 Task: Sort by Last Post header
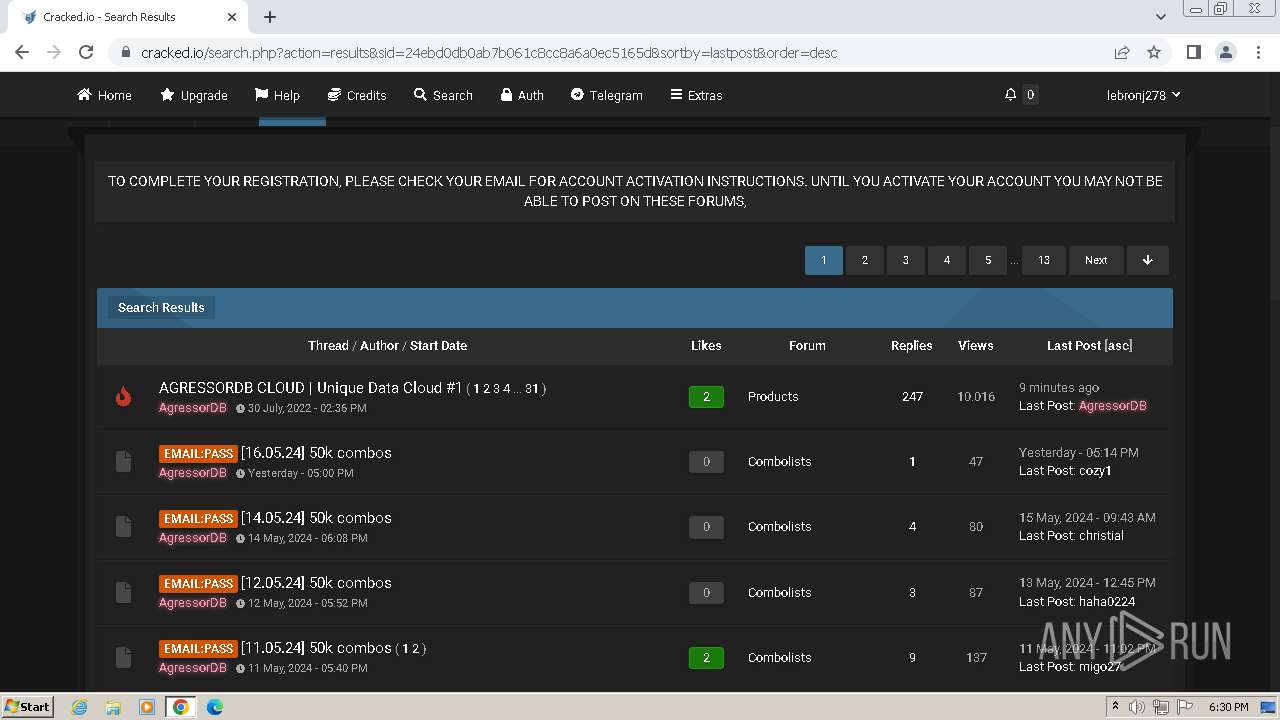[1074, 345]
